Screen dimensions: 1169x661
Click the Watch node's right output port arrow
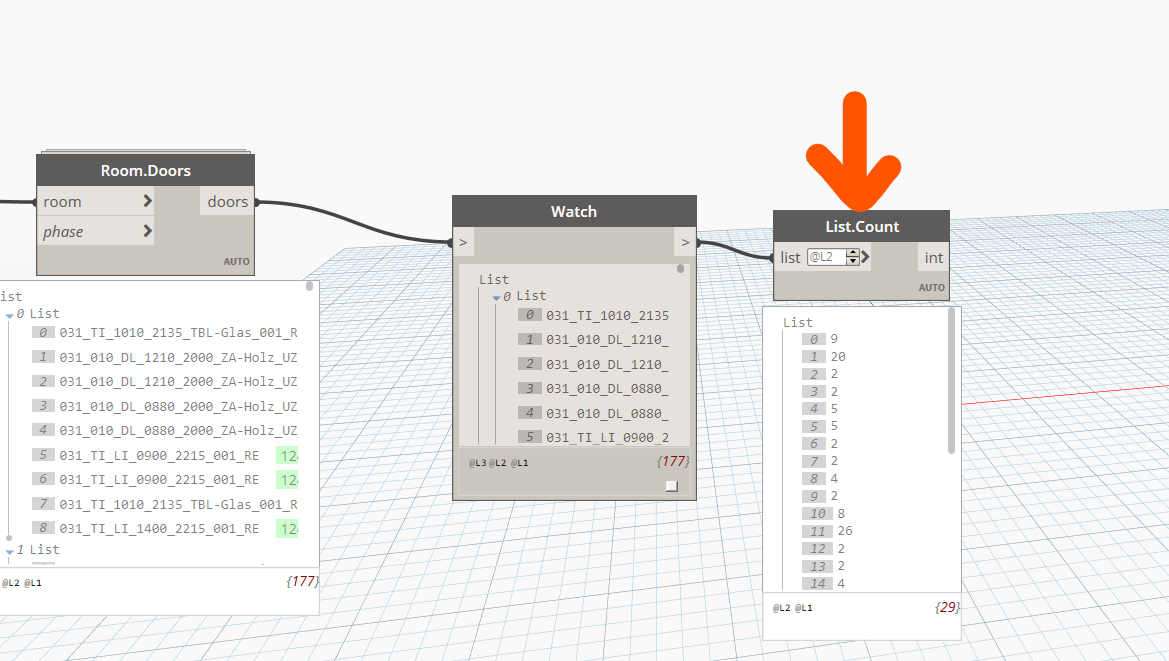[x=686, y=242]
